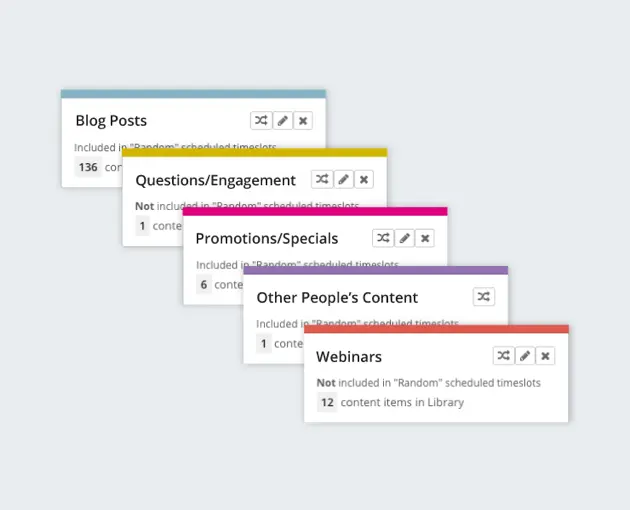Delete the Webinars category
This screenshot has width=630, height=510.
point(546,356)
